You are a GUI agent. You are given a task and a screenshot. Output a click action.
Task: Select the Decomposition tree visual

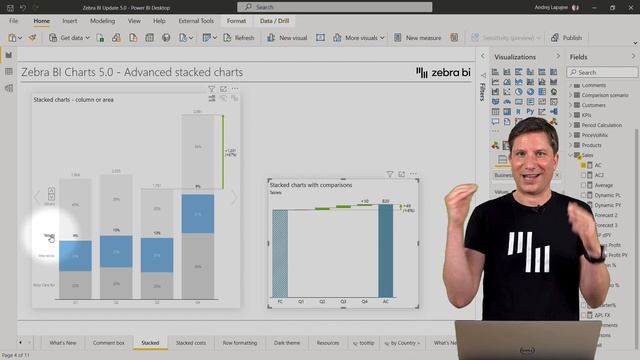(553, 111)
